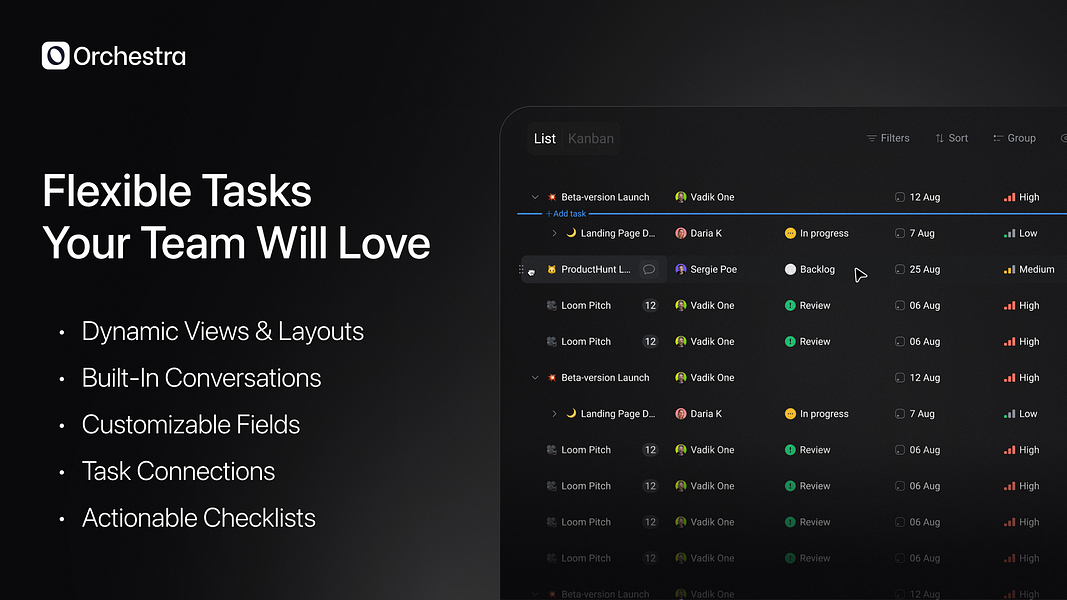Click Sergie Poe's avatar
Viewport: 1067px width, 600px height.
(680, 269)
